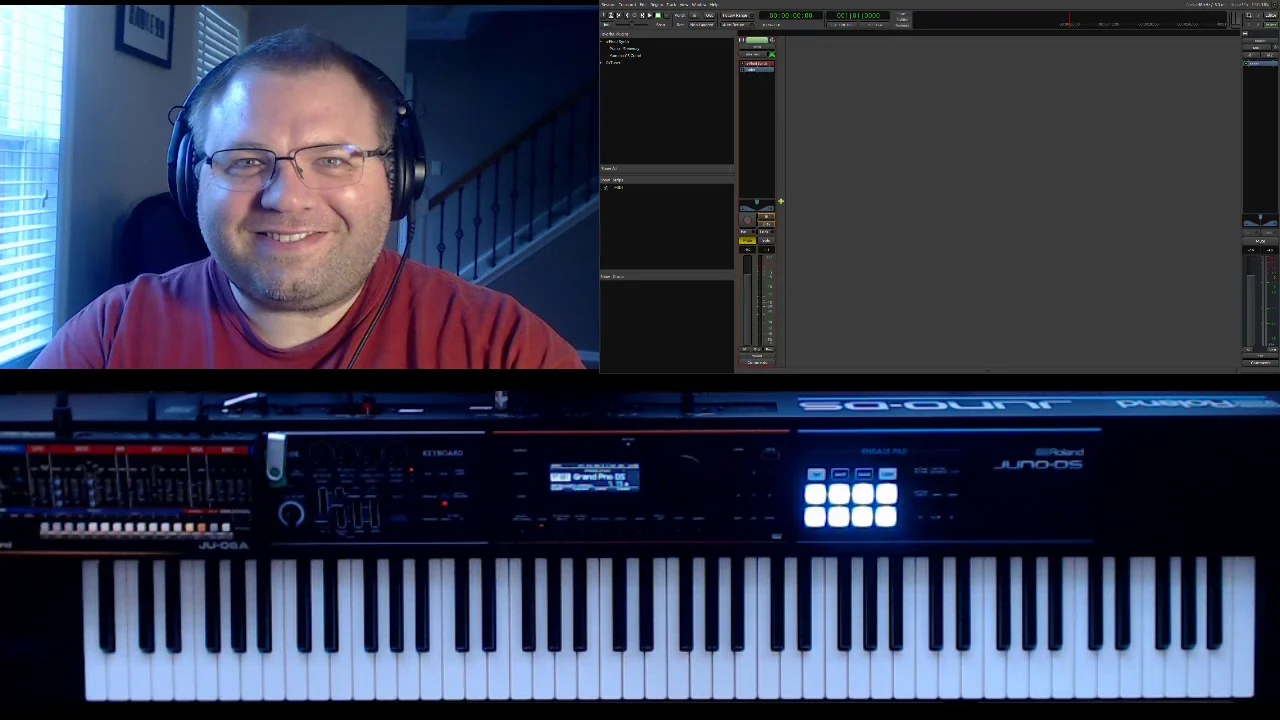This screenshot has width=1280, height=720.
Task: Toggle Solo on the MIDI mixer strip
Action: (766, 240)
